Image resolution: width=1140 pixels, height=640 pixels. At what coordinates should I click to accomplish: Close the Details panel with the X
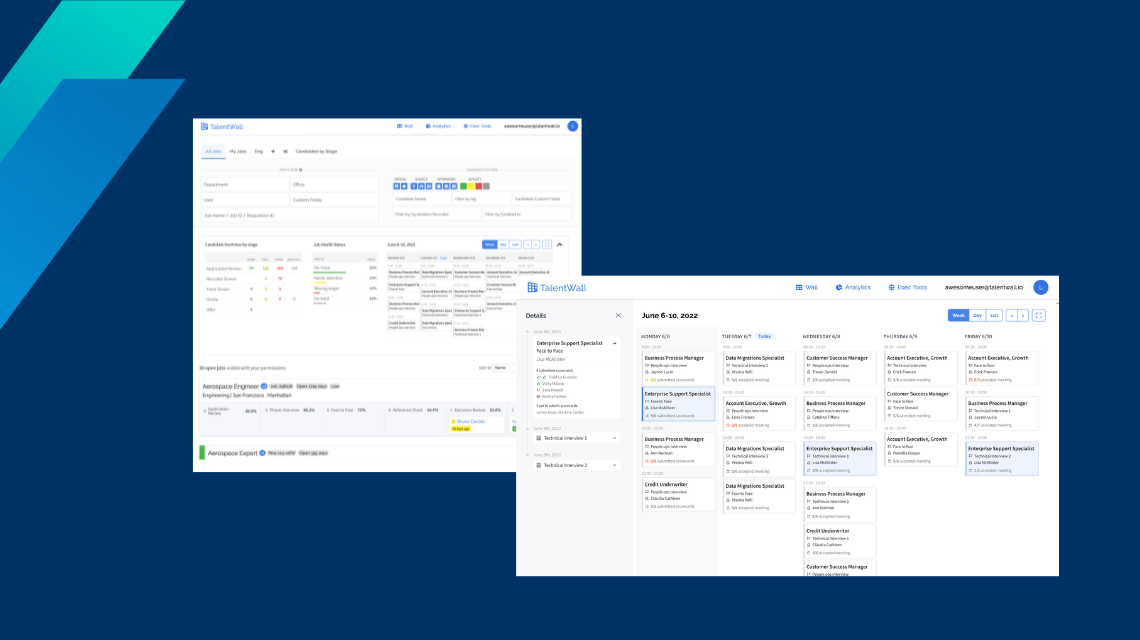click(618, 315)
